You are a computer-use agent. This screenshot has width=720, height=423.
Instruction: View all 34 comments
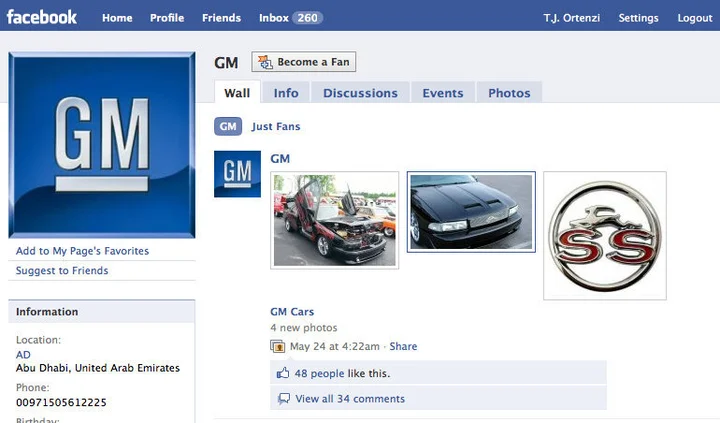(x=350, y=399)
